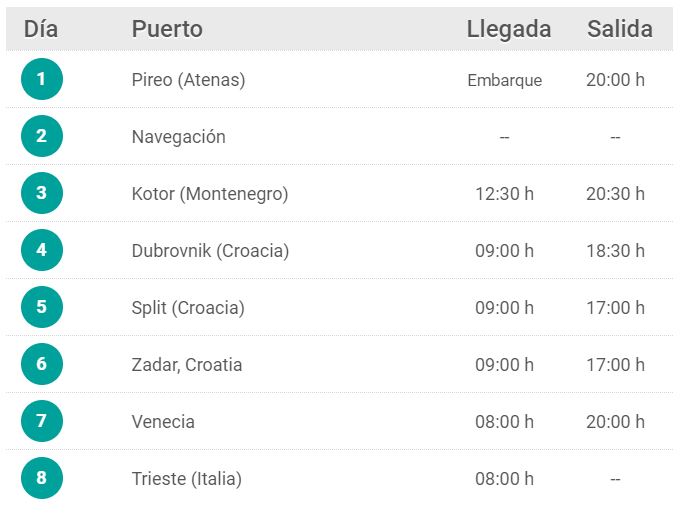The width and height of the screenshot is (684, 526).
Task: Click the Venecia port name
Action: [163, 422]
